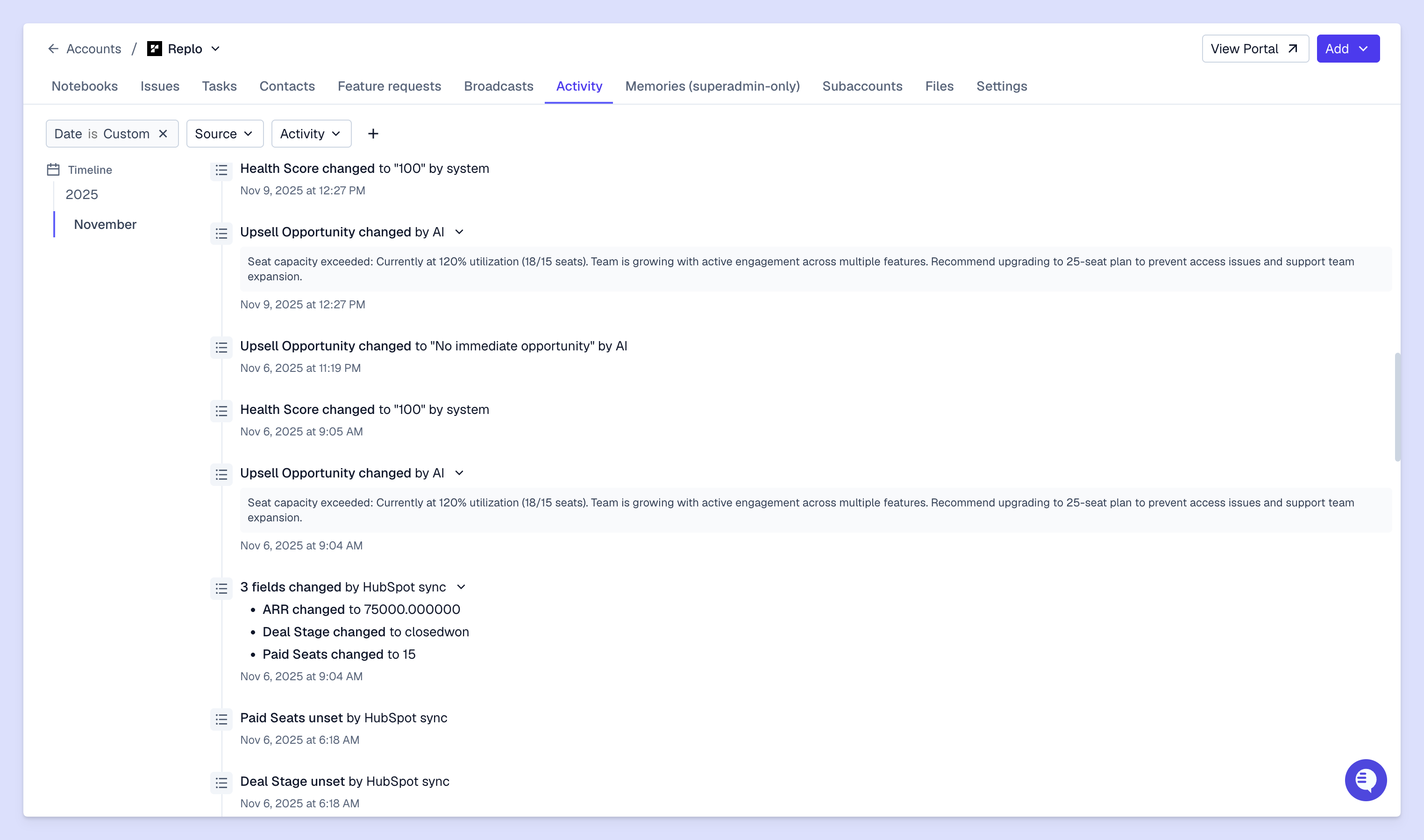This screenshot has width=1424, height=840.
Task: Open the Subaccounts tab
Action: (862, 86)
